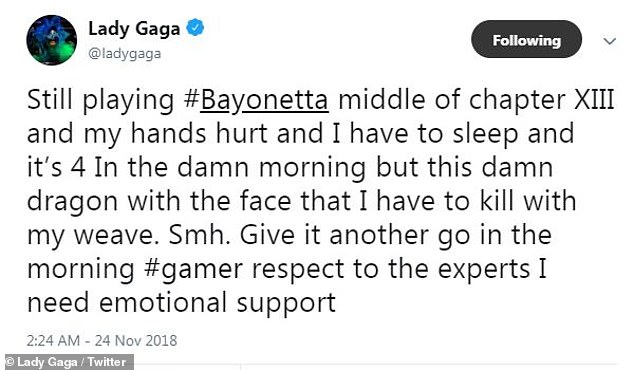
Task: Open the #Bayonetta hashtag
Action: pos(256,100)
